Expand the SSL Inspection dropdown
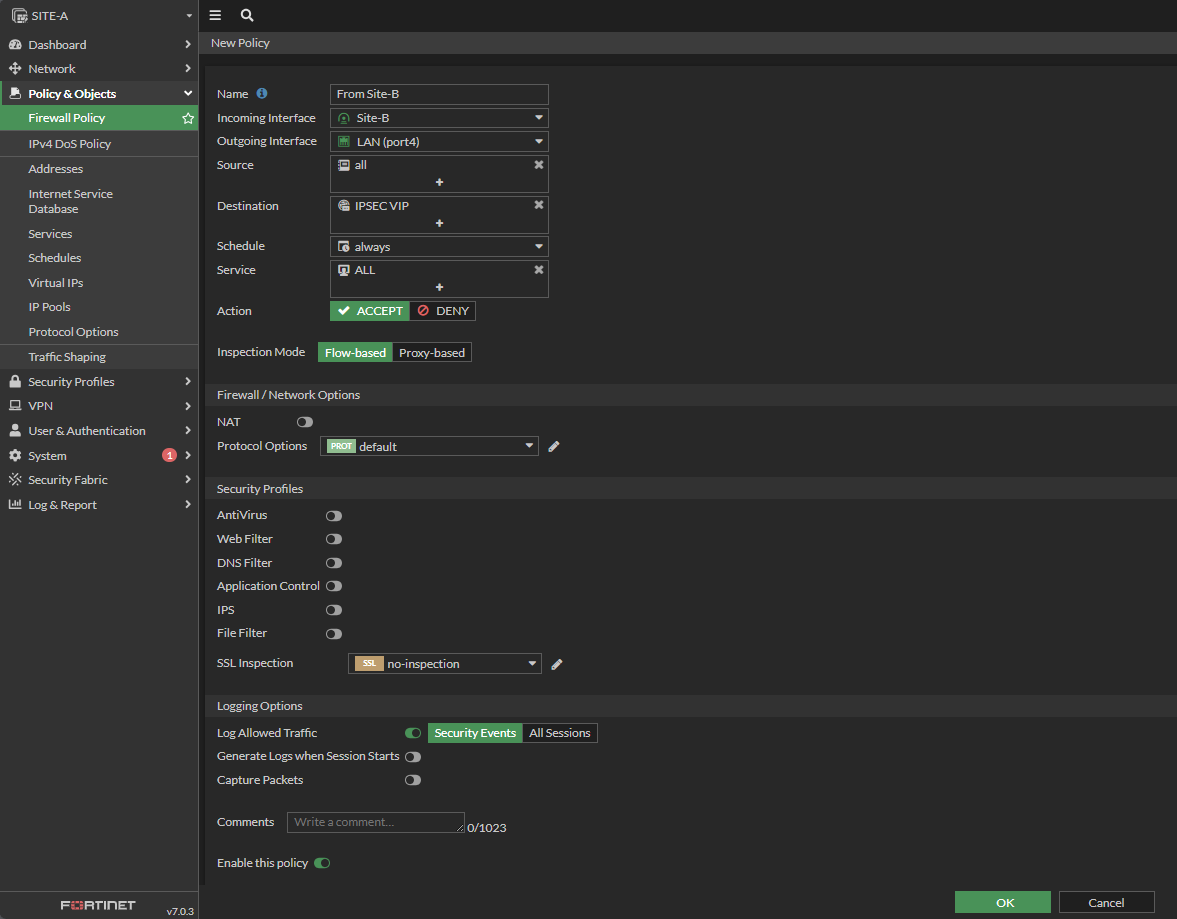The width and height of the screenshot is (1177, 919). click(x=444, y=664)
